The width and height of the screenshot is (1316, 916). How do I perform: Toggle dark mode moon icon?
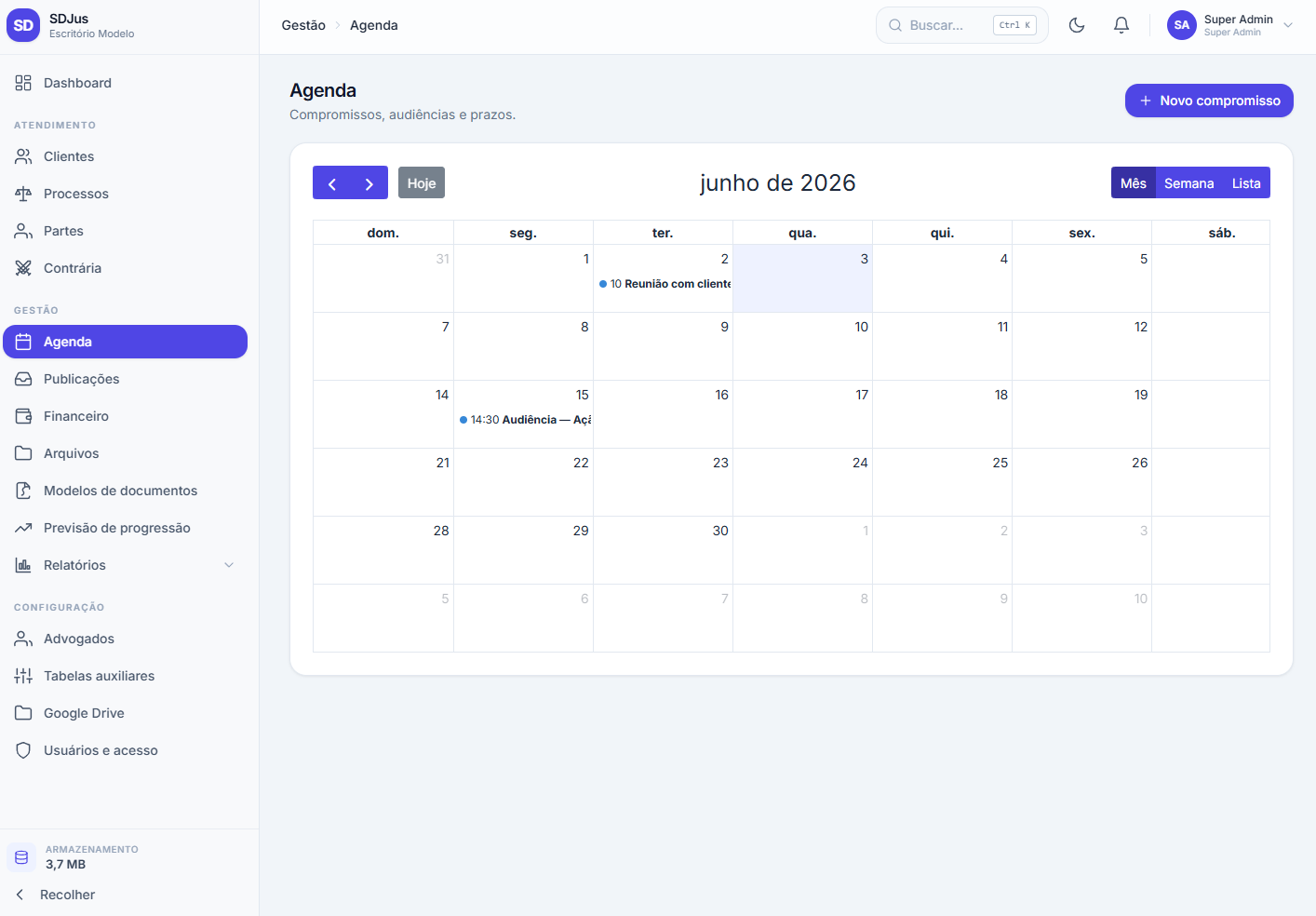[x=1077, y=25]
